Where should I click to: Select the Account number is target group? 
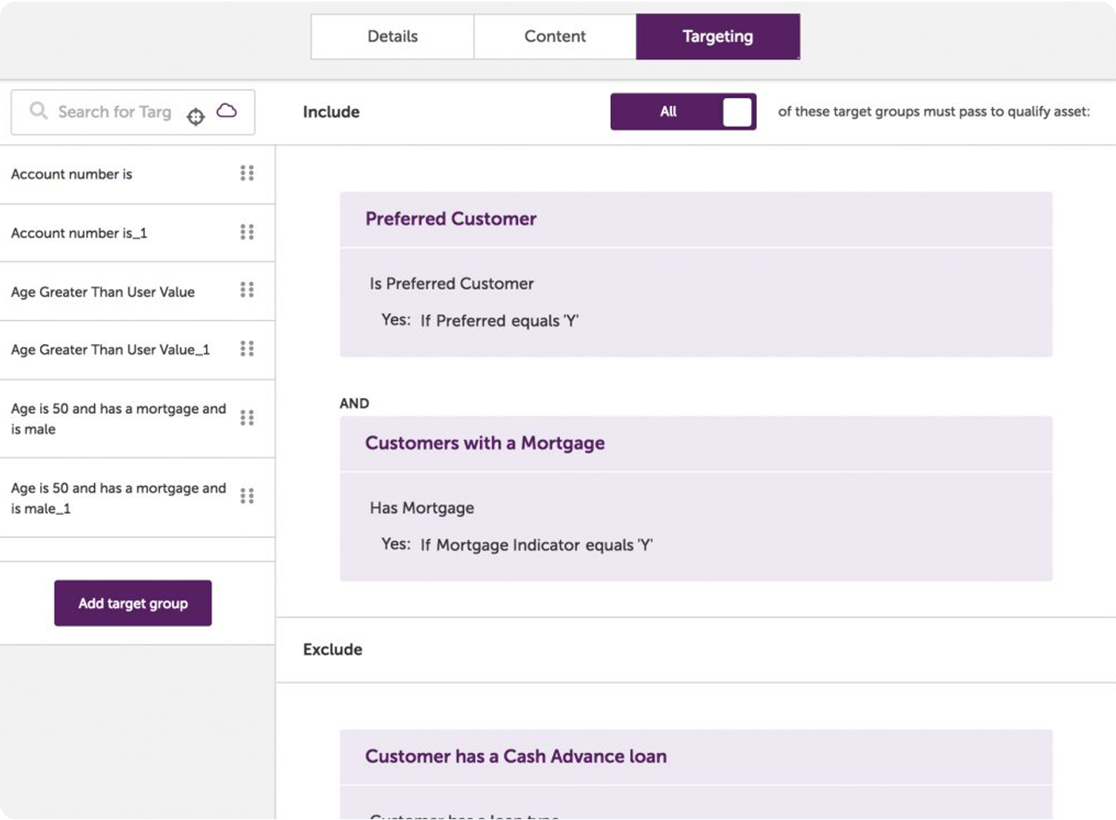[x=75, y=173]
